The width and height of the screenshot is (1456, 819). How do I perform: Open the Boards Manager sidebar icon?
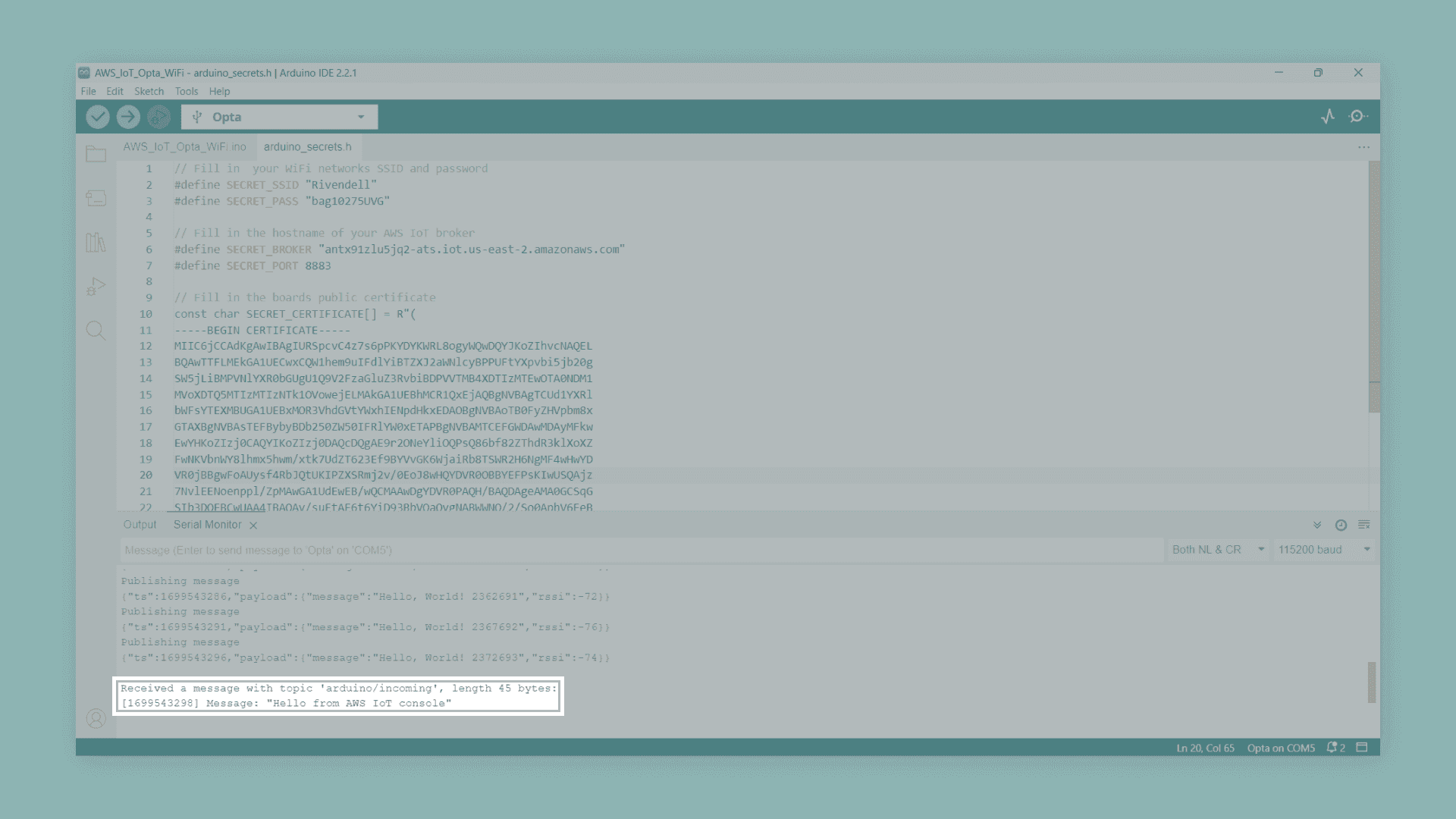click(96, 198)
